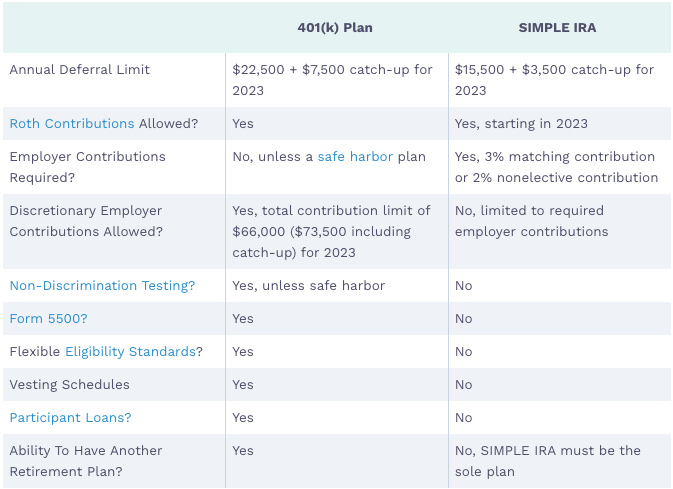Click "Yes, unless safe harbor" testing cell
The height and width of the screenshot is (489, 673).
308,286
